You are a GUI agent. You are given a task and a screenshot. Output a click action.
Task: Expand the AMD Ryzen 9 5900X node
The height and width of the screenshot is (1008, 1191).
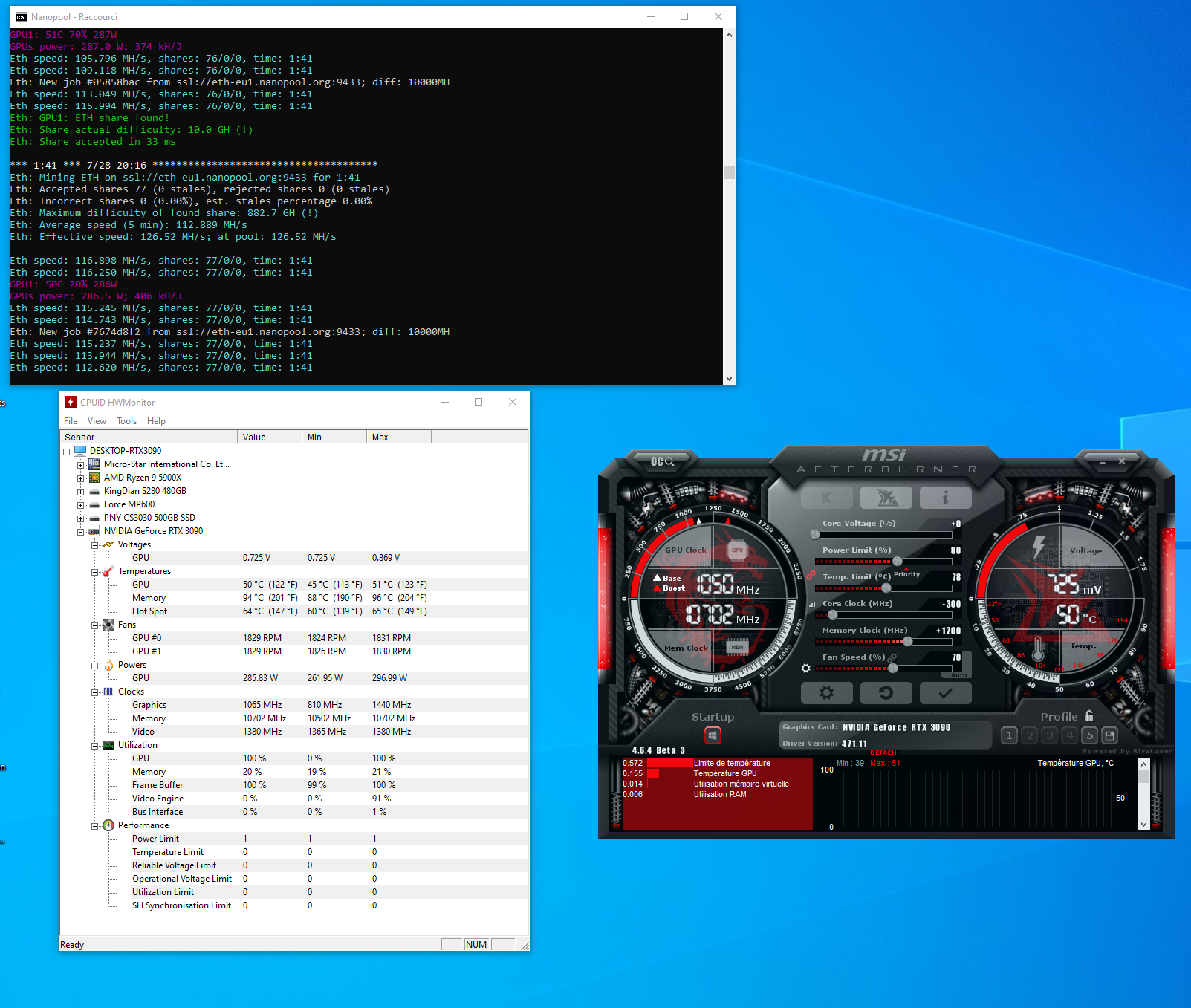[x=80, y=478]
